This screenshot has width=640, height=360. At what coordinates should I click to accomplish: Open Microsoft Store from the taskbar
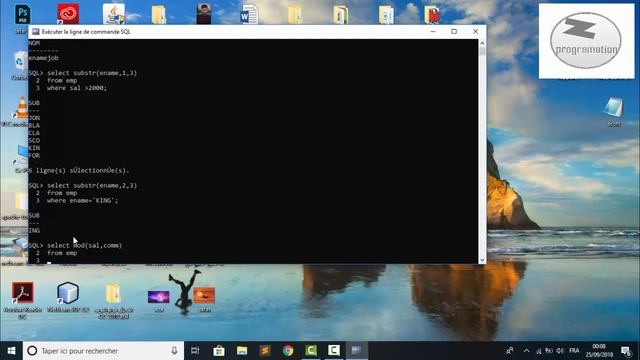[219, 351]
